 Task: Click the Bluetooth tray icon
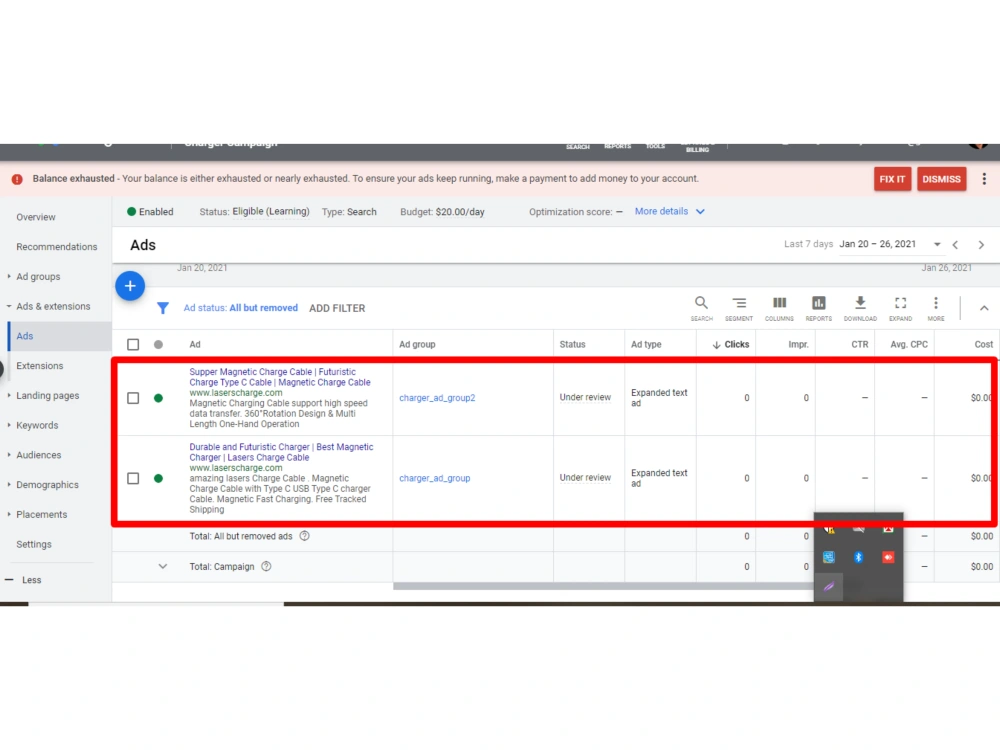tap(858, 557)
